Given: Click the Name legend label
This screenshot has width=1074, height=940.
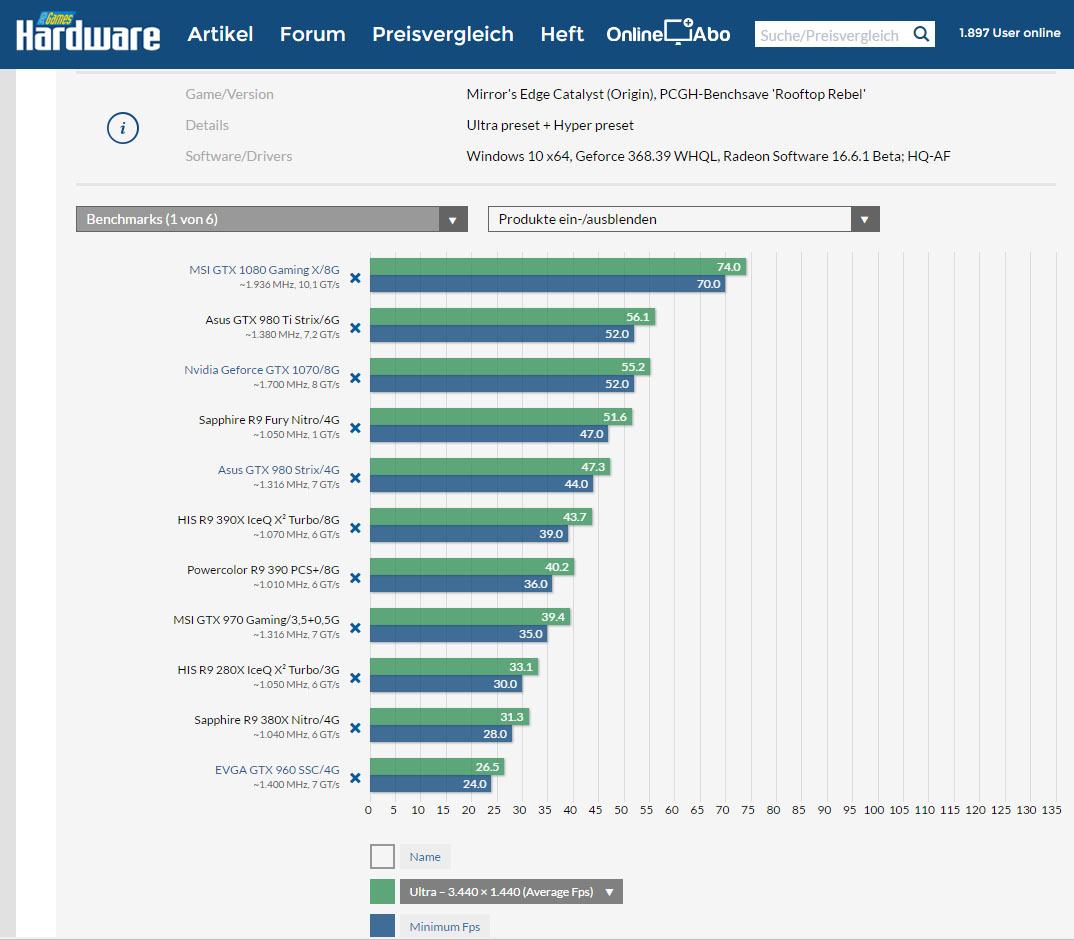Looking at the screenshot, I should click(425, 856).
